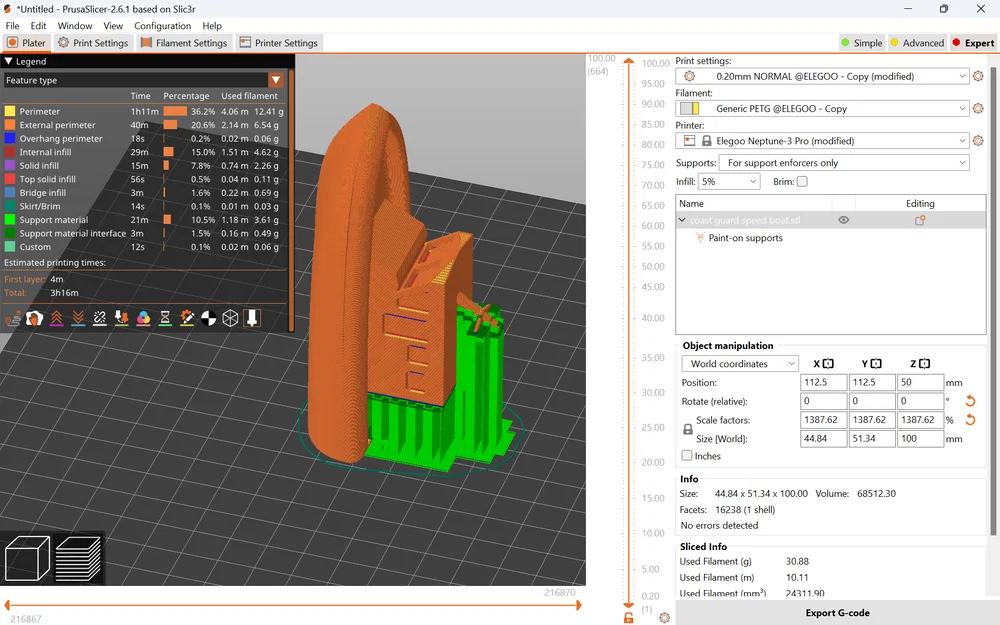Open the View menu
The width and height of the screenshot is (1000, 625).
(x=113, y=26)
